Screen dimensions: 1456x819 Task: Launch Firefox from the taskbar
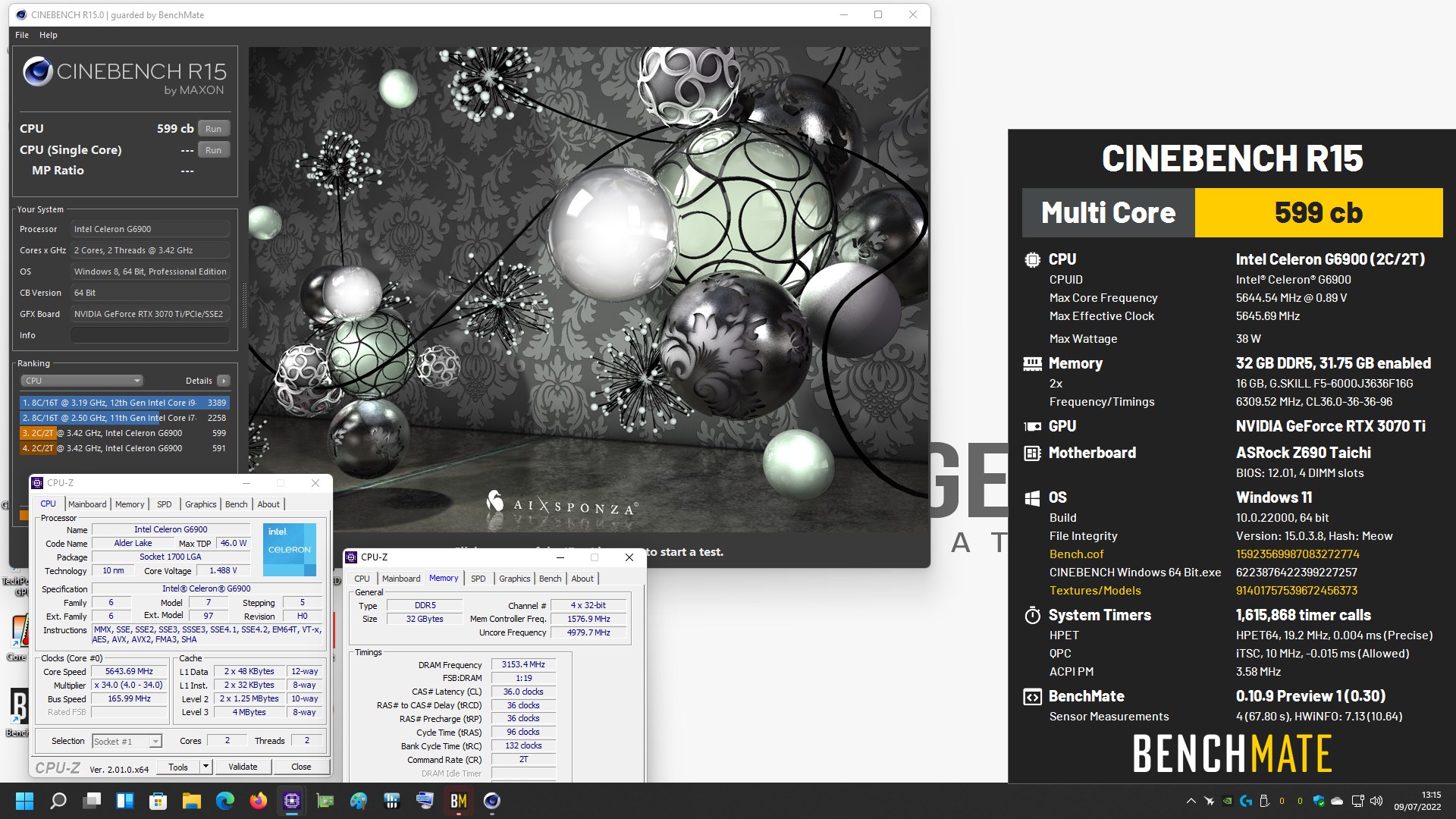pyautogui.click(x=259, y=801)
